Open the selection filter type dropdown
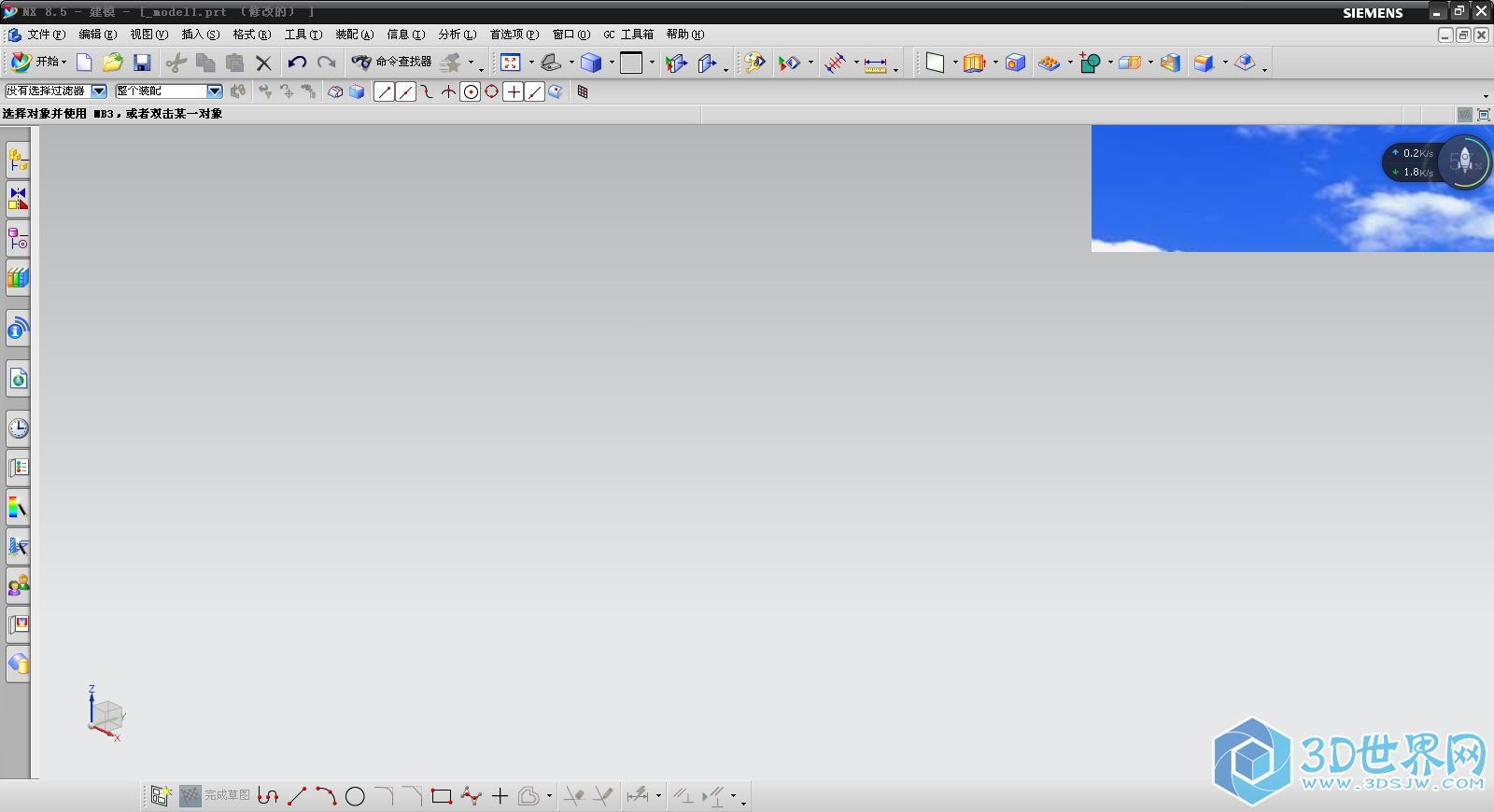This screenshot has width=1494, height=812. (99, 91)
